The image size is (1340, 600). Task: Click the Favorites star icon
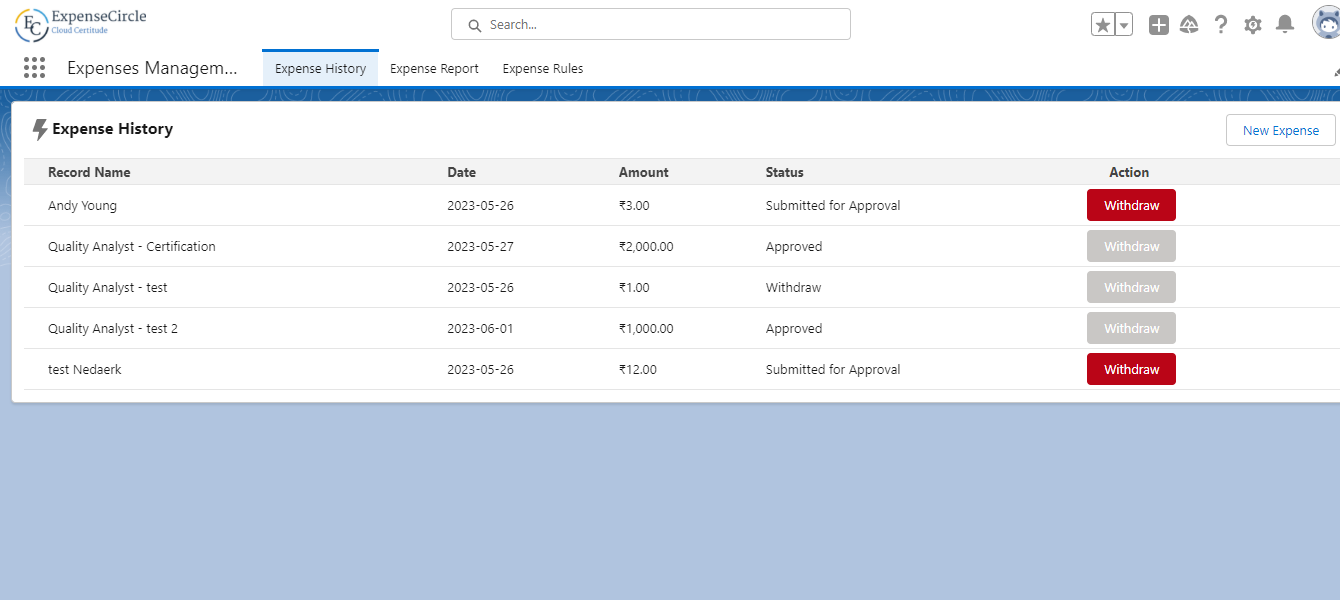tap(1103, 25)
